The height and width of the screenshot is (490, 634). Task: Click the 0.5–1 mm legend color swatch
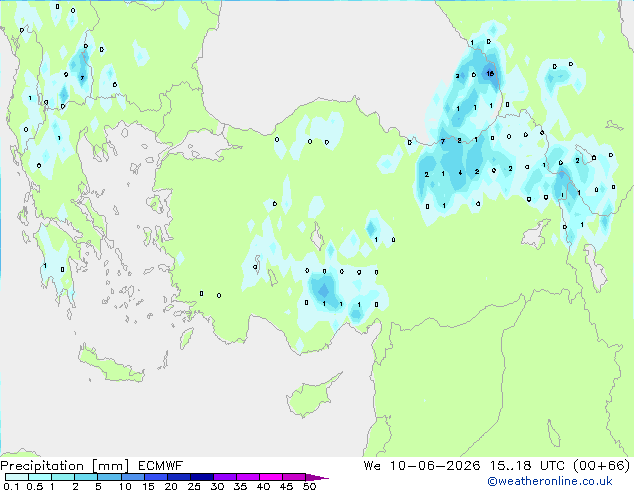click(40, 477)
